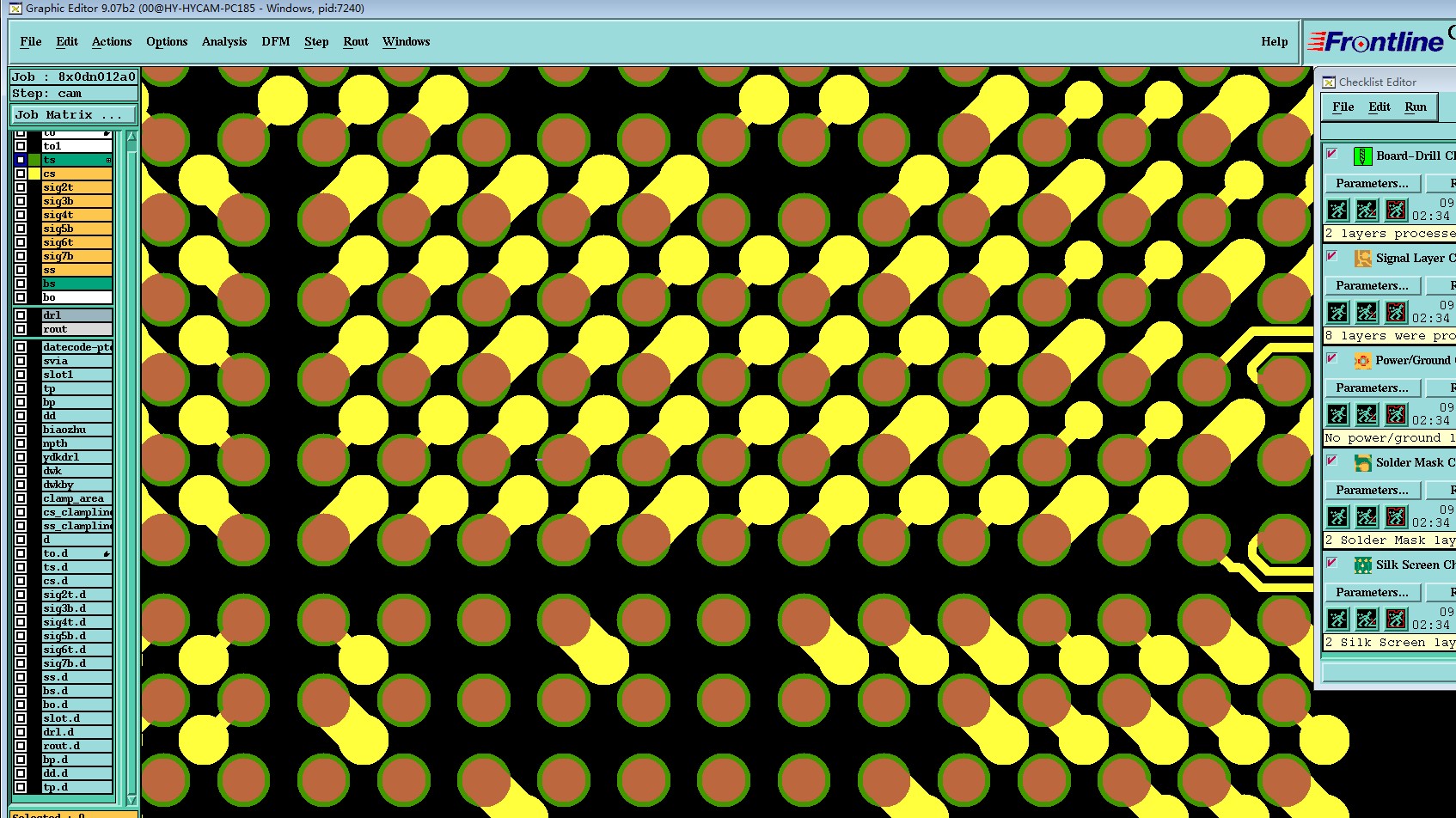Viewport: 1456px width, 818px height.
Task: Click the Job Matrix button
Action: coord(74,114)
